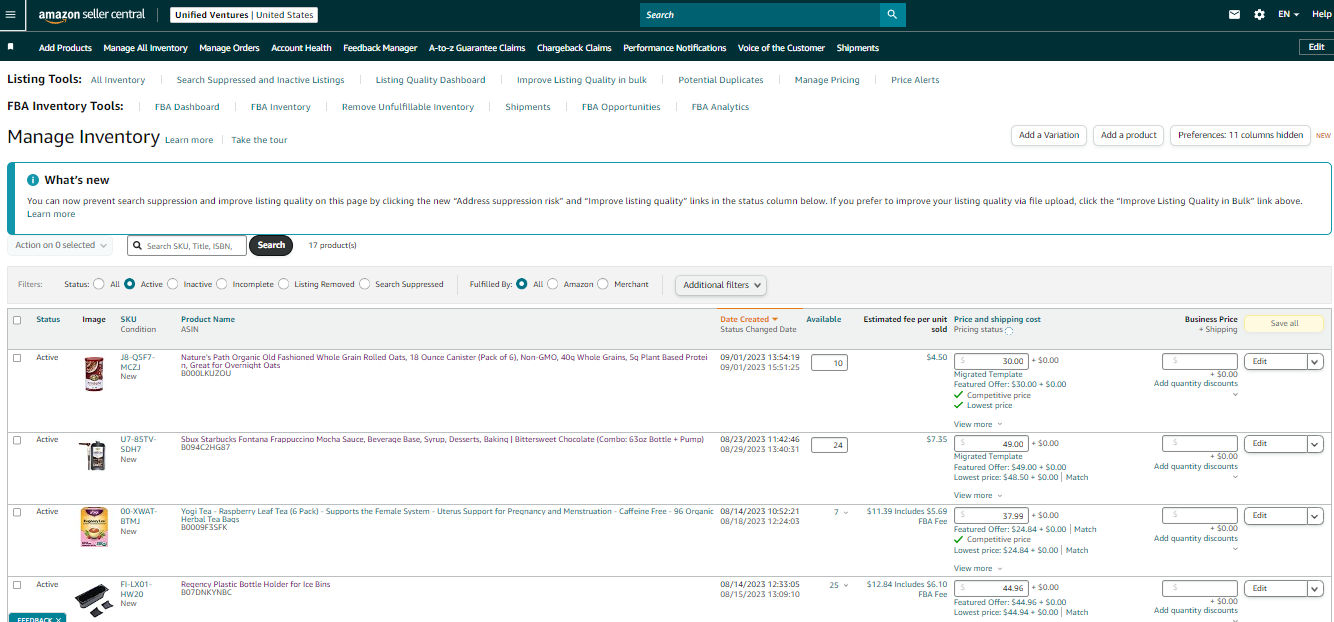Open Voice of the Customer
Viewport: 1334px width, 622px height.
pos(781,48)
